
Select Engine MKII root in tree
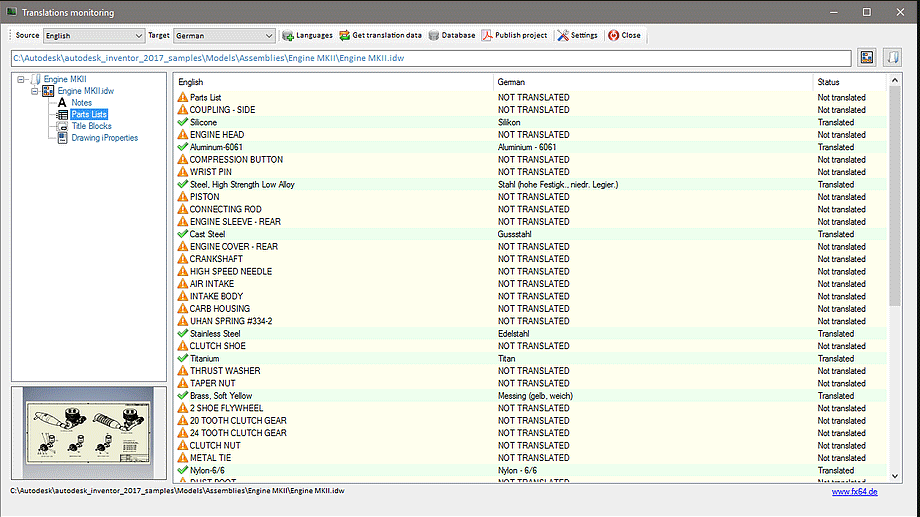pyautogui.click(x=65, y=79)
